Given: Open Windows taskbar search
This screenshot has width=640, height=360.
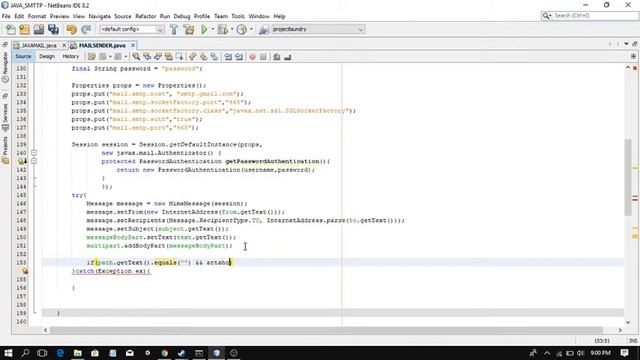Looking at the screenshot, I should [x=25, y=353].
